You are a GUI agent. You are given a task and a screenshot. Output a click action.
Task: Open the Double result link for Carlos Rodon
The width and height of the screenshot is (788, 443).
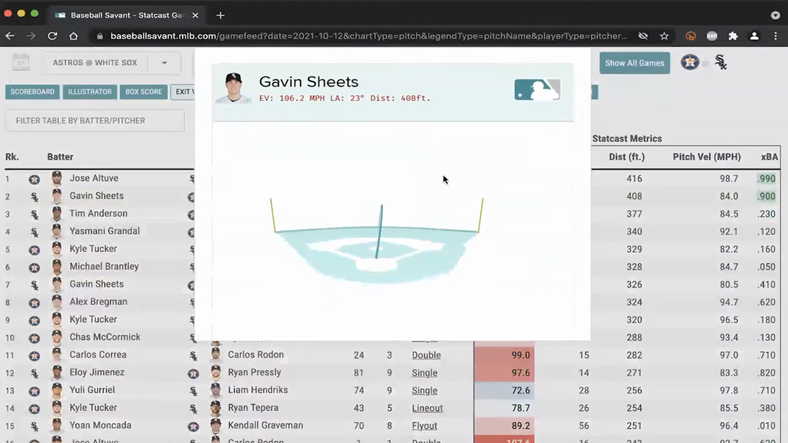coord(426,355)
